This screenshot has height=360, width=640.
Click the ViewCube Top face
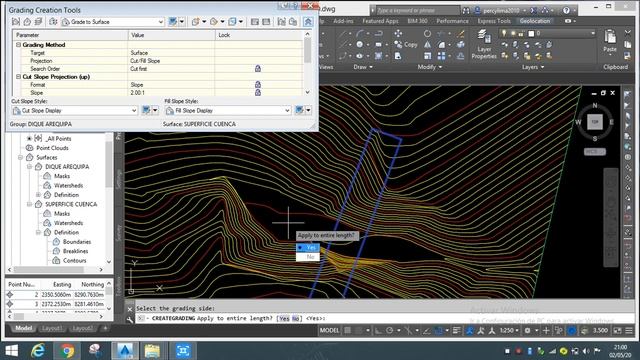(595, 122)
